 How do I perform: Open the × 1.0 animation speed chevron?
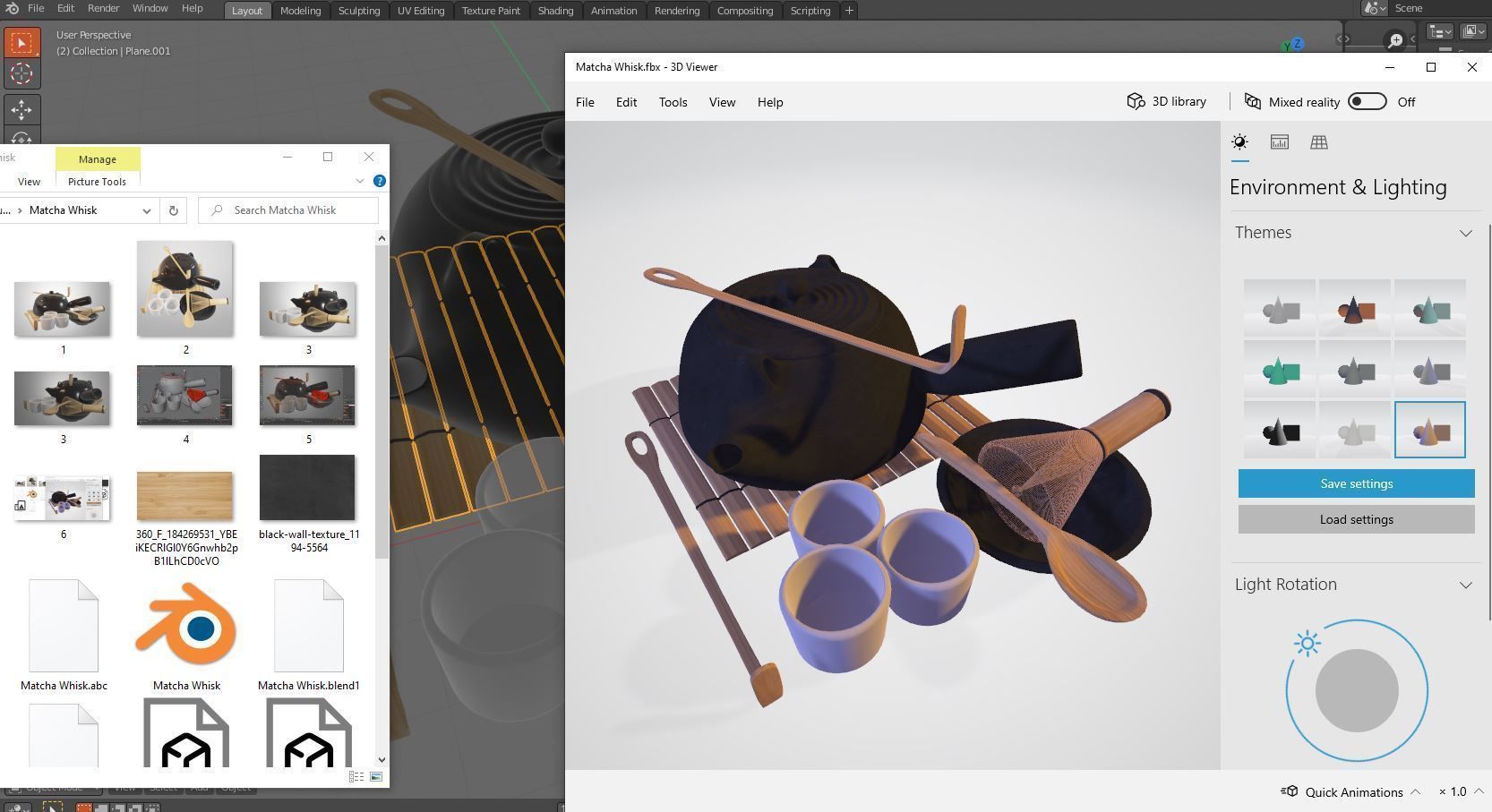pyautogui.click(x=1479, y=791)
